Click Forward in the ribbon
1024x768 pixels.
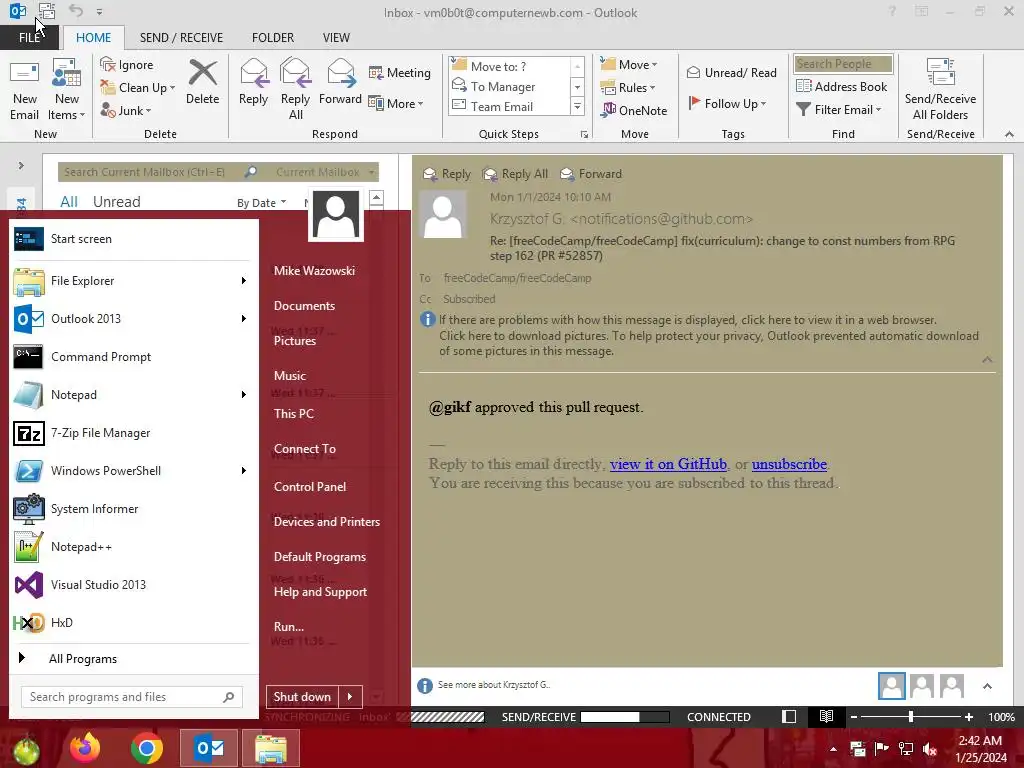(x=340, y=82)
